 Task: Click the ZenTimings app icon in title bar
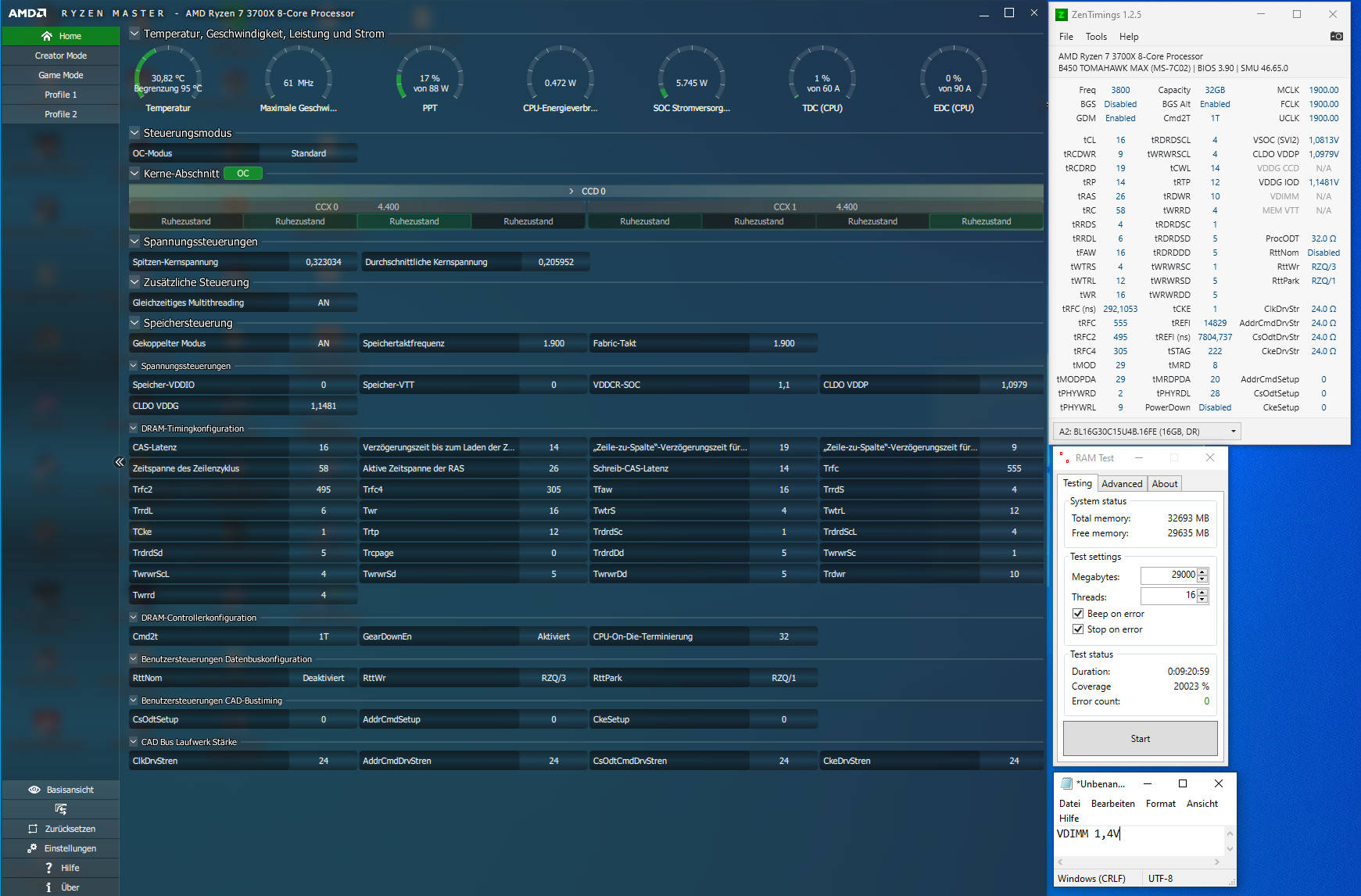pyautogui.click(x=1062, y=15)
